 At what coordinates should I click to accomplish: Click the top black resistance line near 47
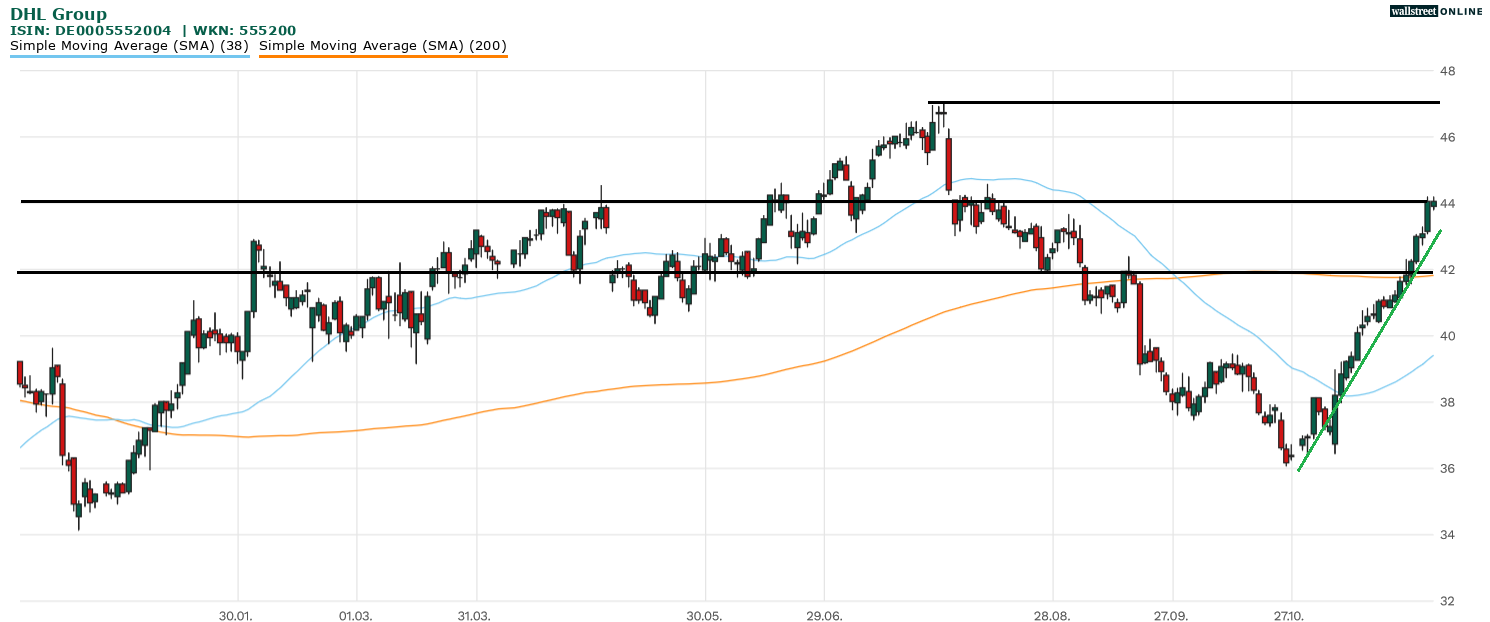point(1180,102)
